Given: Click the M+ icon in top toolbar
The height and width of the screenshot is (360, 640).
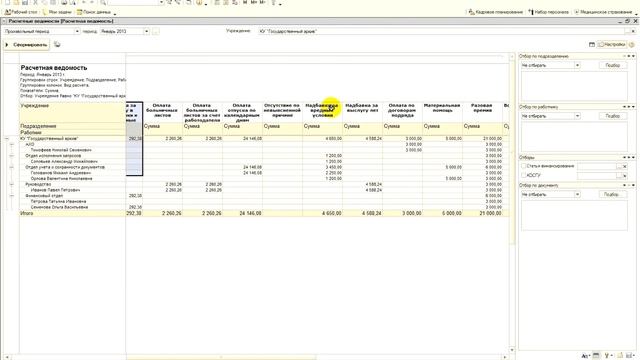Looking at the screenshot, I should [x=253, y=2].
